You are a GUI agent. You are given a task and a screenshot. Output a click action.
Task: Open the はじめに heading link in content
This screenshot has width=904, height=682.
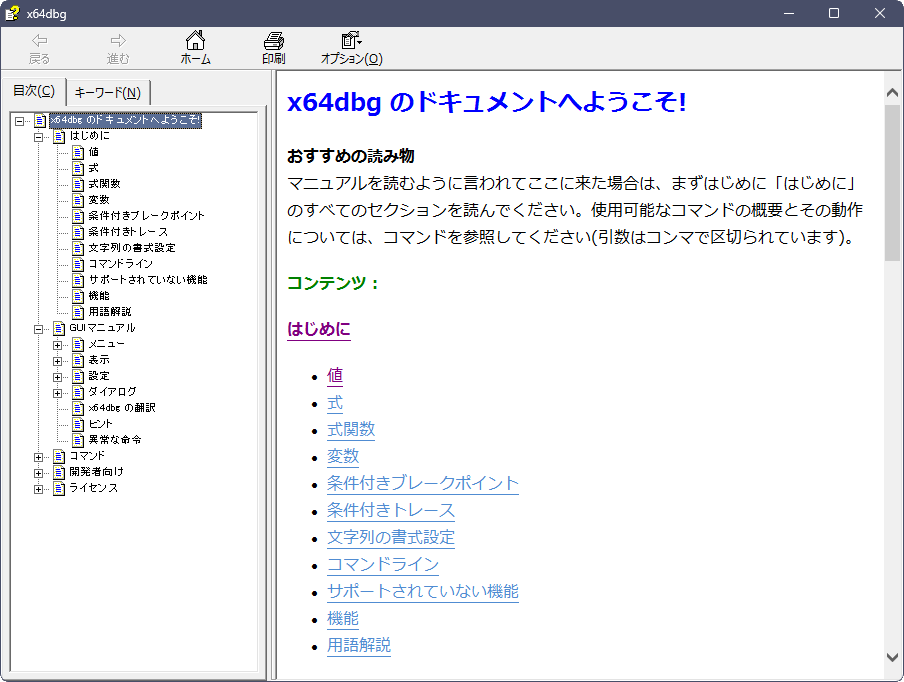(x=319, y=329)
